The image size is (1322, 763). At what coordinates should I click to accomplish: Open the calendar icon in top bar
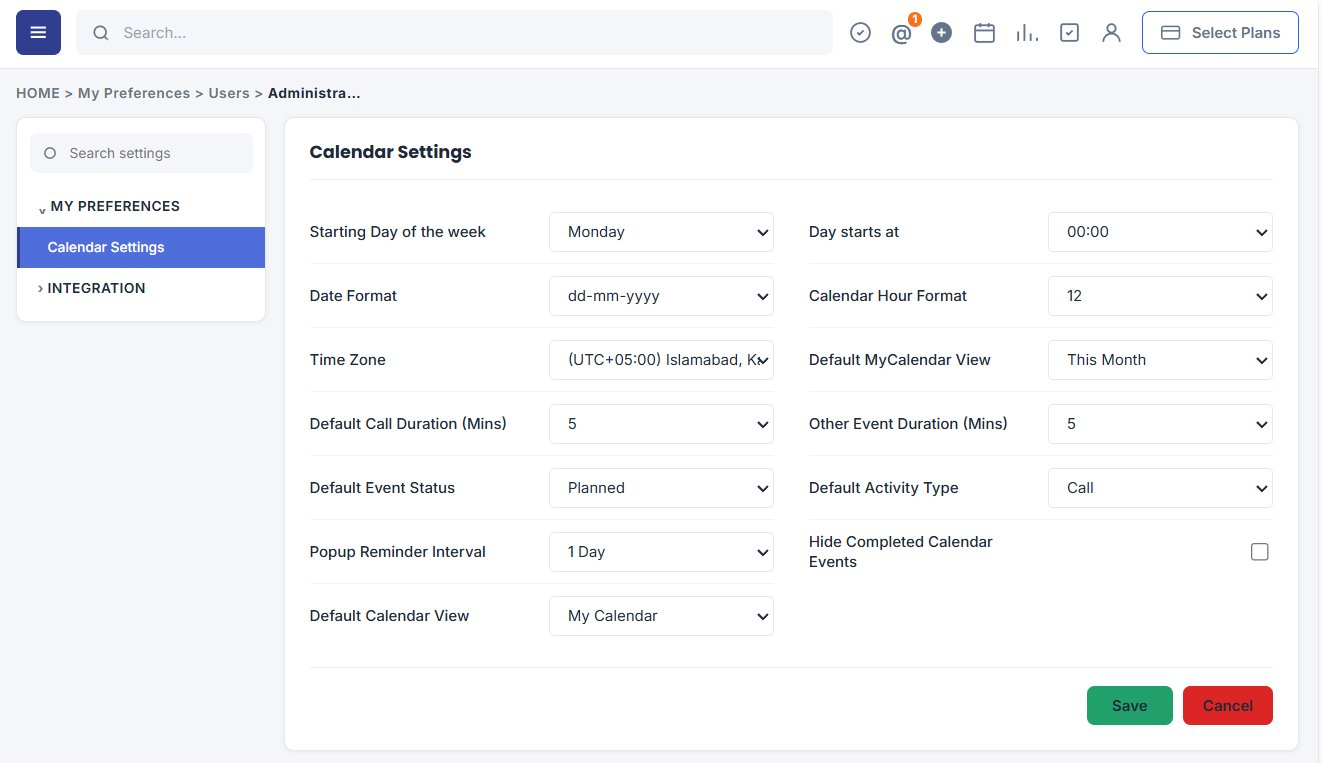pyautogui.click(x=984, y=33)
